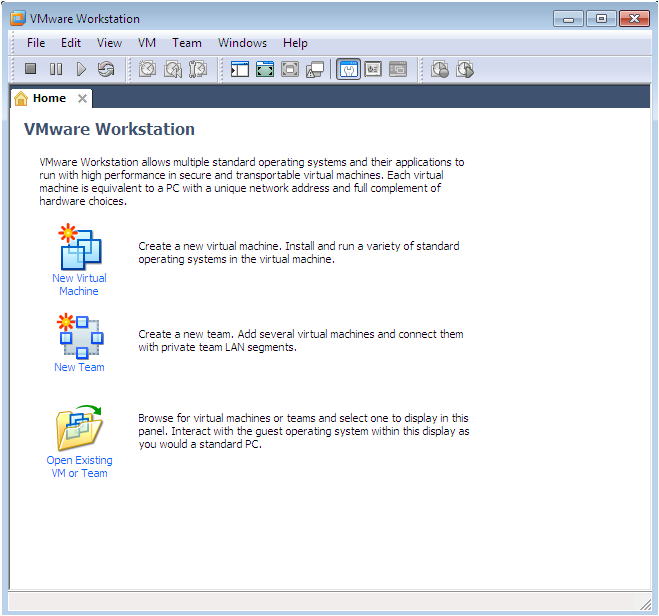
Task: Close the VMware Workstation window
Action: [634, 19]
